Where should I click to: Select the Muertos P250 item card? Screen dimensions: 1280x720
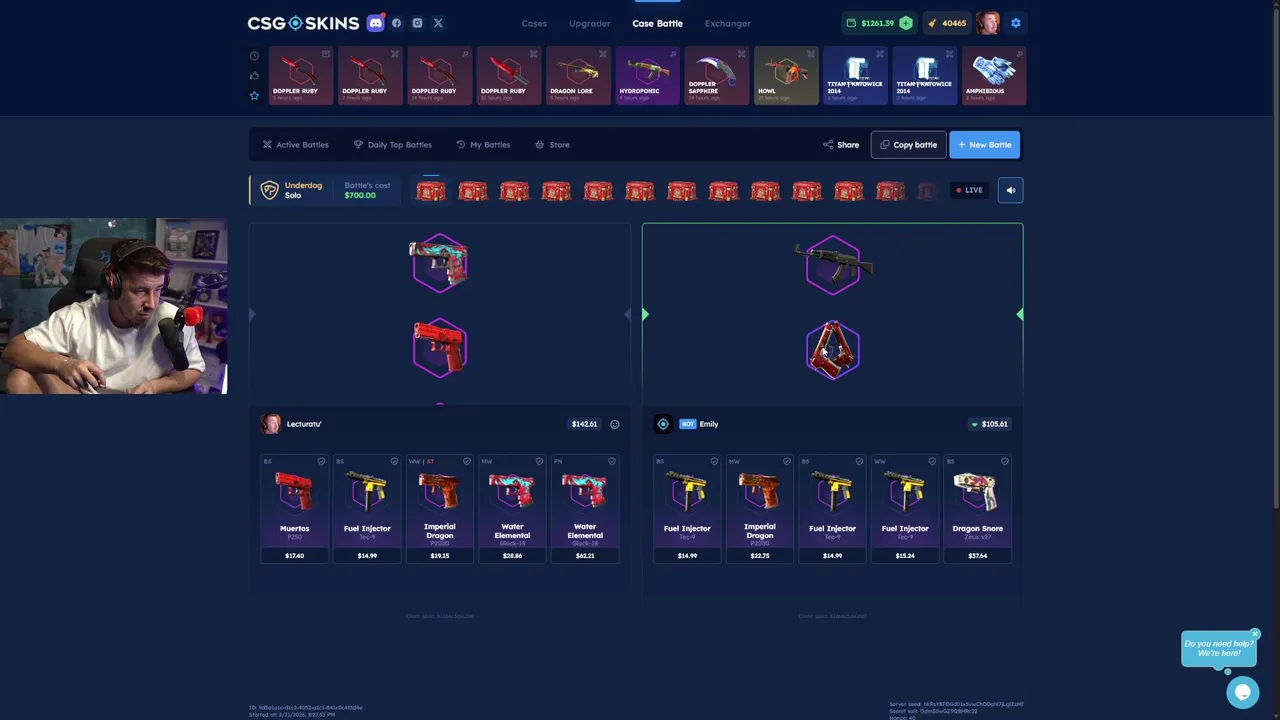coord(294,509)
